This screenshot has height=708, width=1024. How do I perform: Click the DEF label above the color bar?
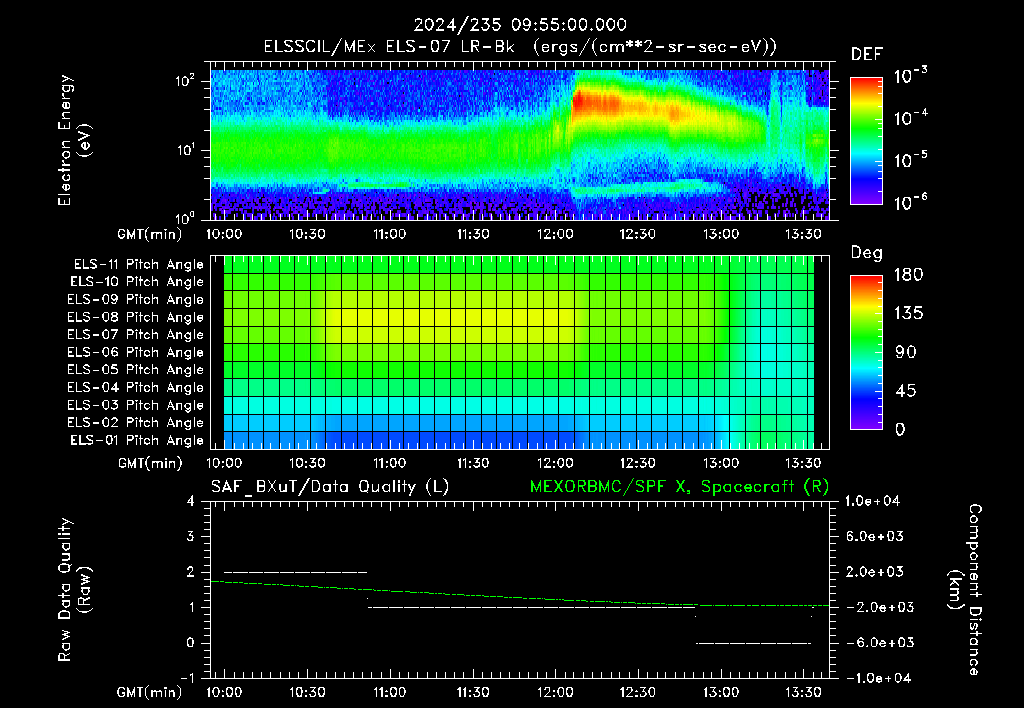(867, 55)
